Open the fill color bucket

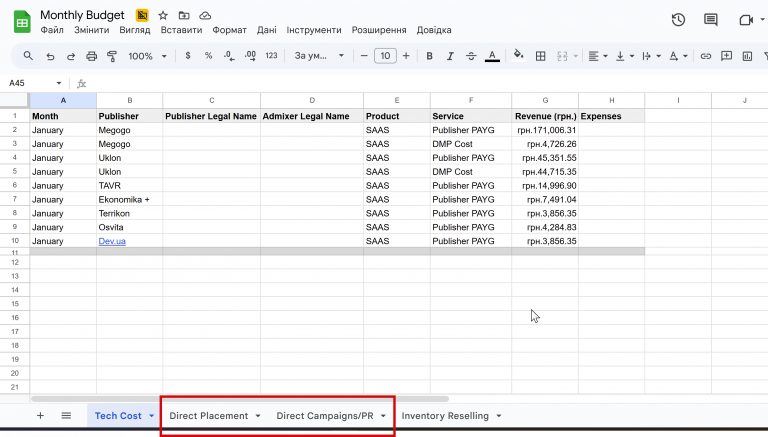518,55
